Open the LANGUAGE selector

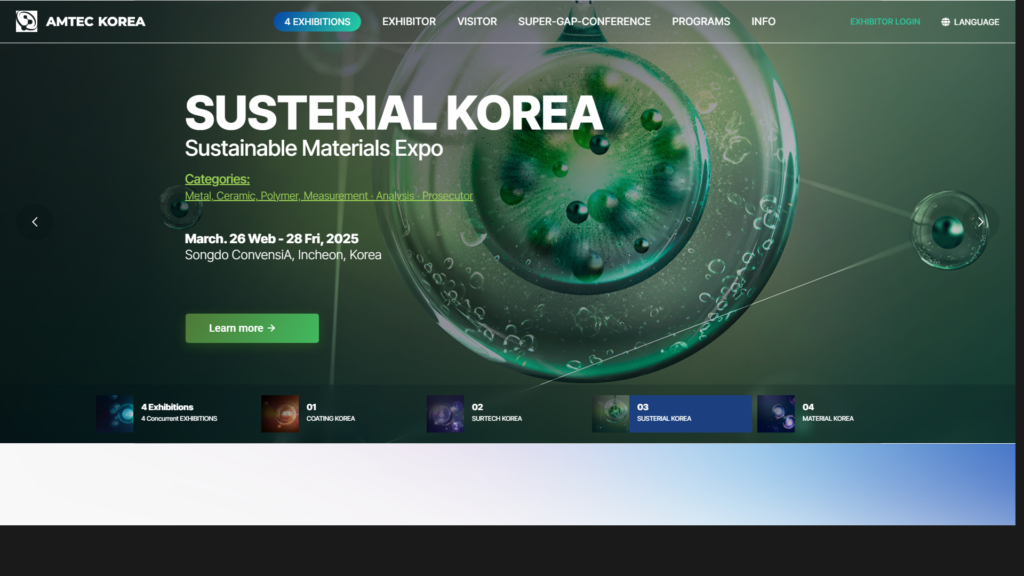pyautogui.click(x=970, y=22)
